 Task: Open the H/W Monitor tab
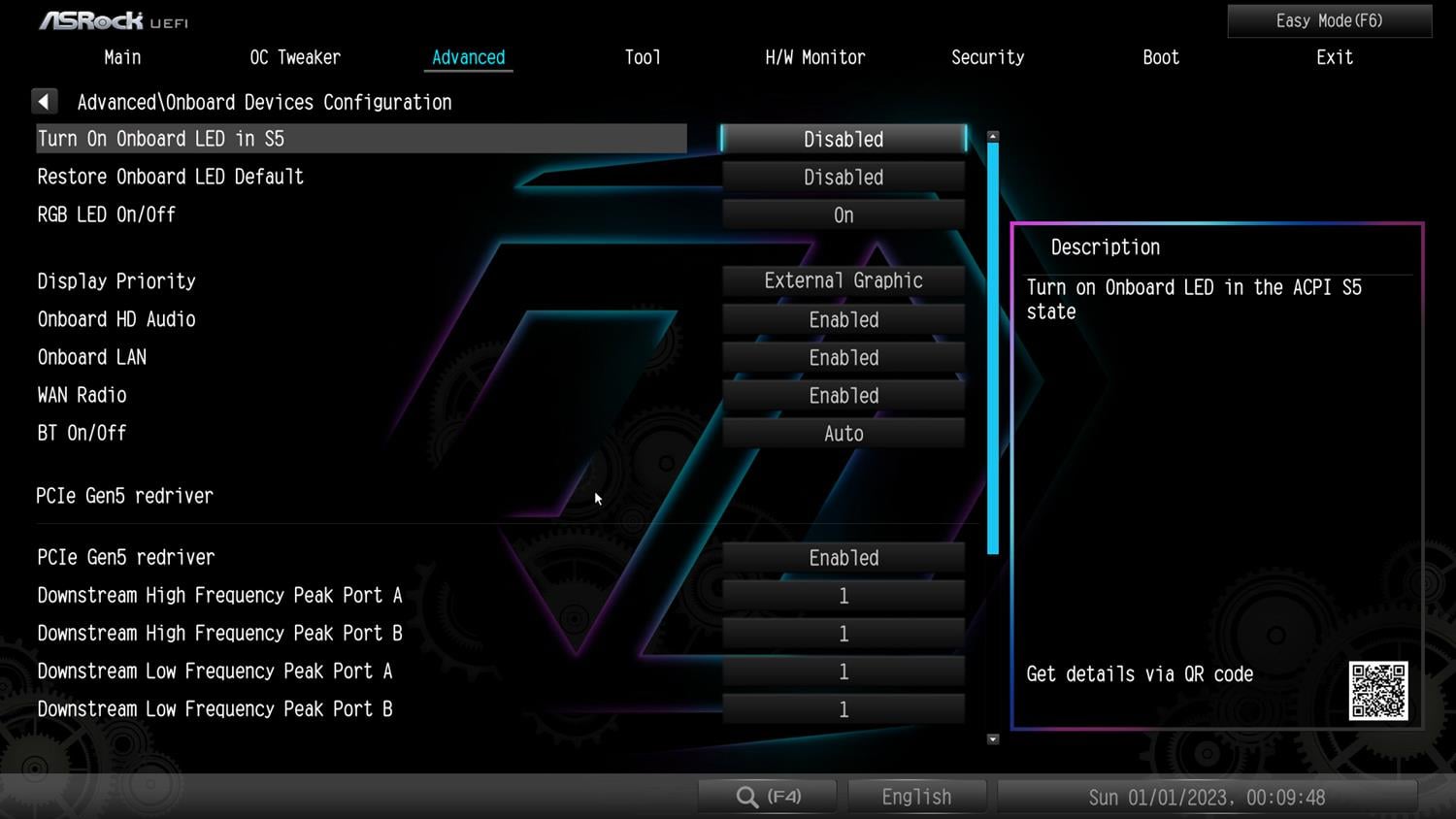coord(814,57)
